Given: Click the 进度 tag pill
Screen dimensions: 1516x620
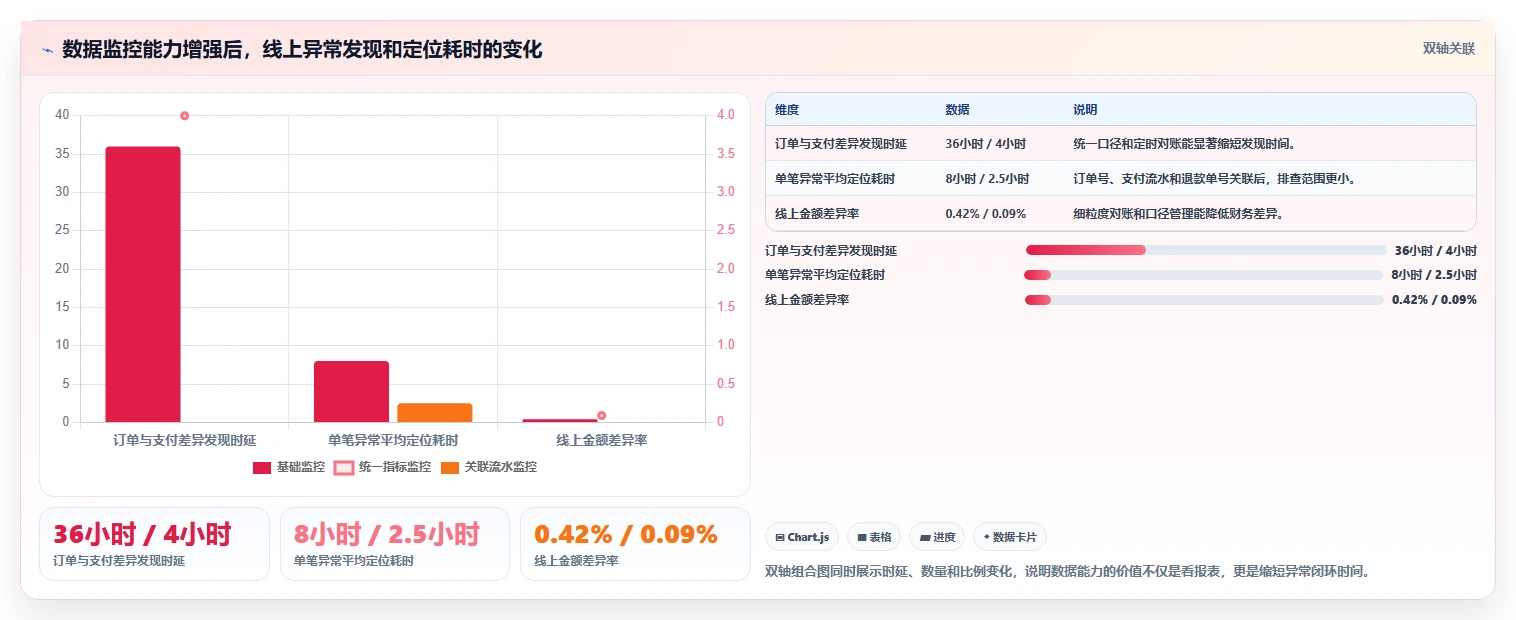Looking at the screenshot, I should 937,537.
